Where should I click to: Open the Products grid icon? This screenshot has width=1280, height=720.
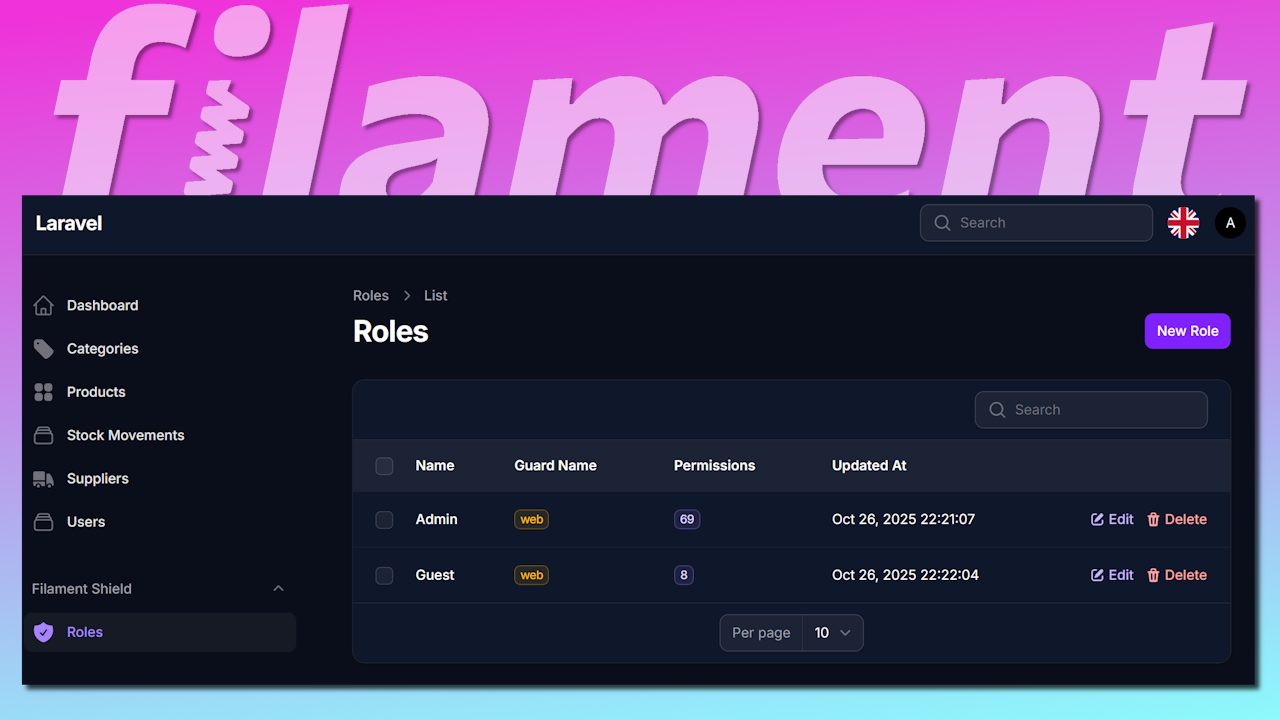43,392
